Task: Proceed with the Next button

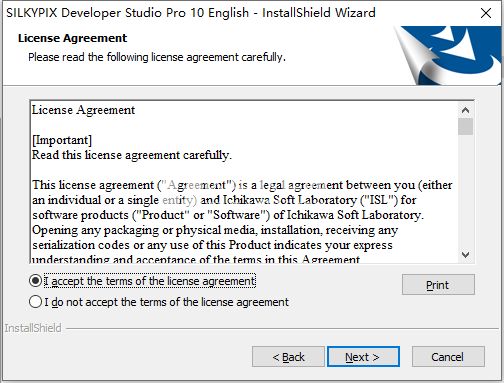Action: (363, 357)
